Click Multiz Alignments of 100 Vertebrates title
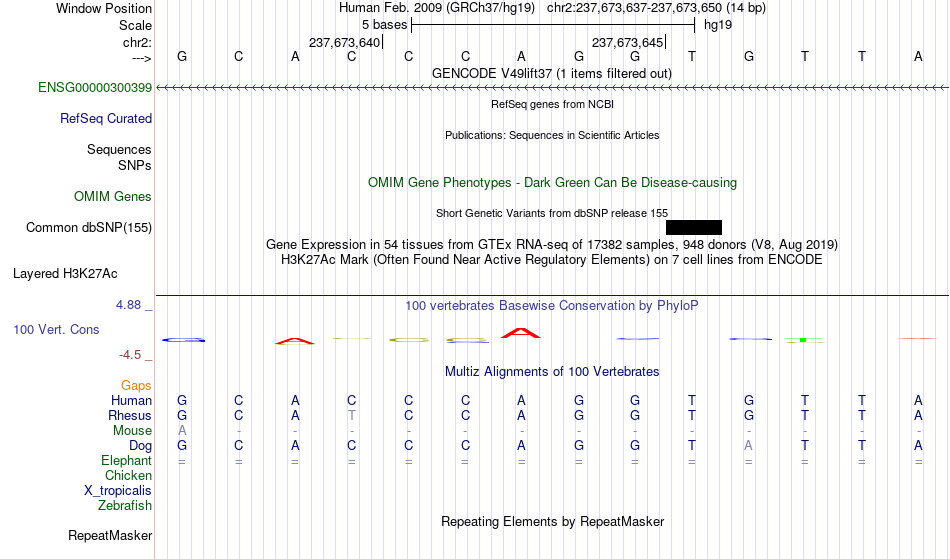The width and height of the screenshot is (950, 559). (x=551, y=371)
